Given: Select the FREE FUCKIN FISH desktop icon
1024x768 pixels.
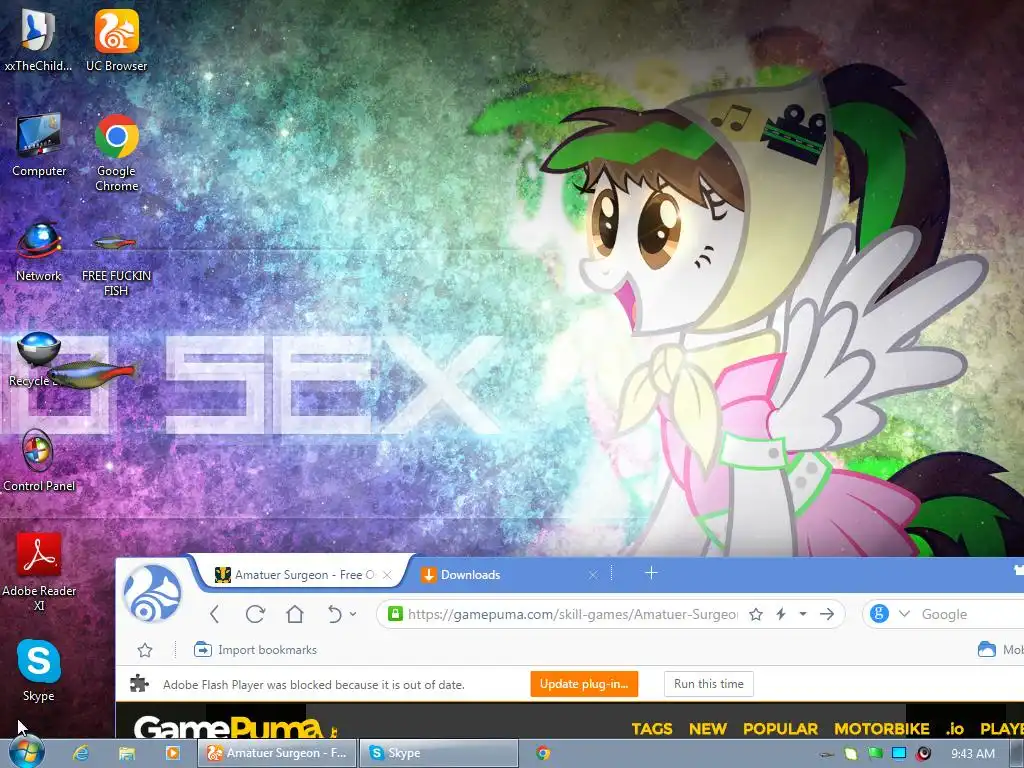Looking at the screenshot, I should click(x=116, y=264).
